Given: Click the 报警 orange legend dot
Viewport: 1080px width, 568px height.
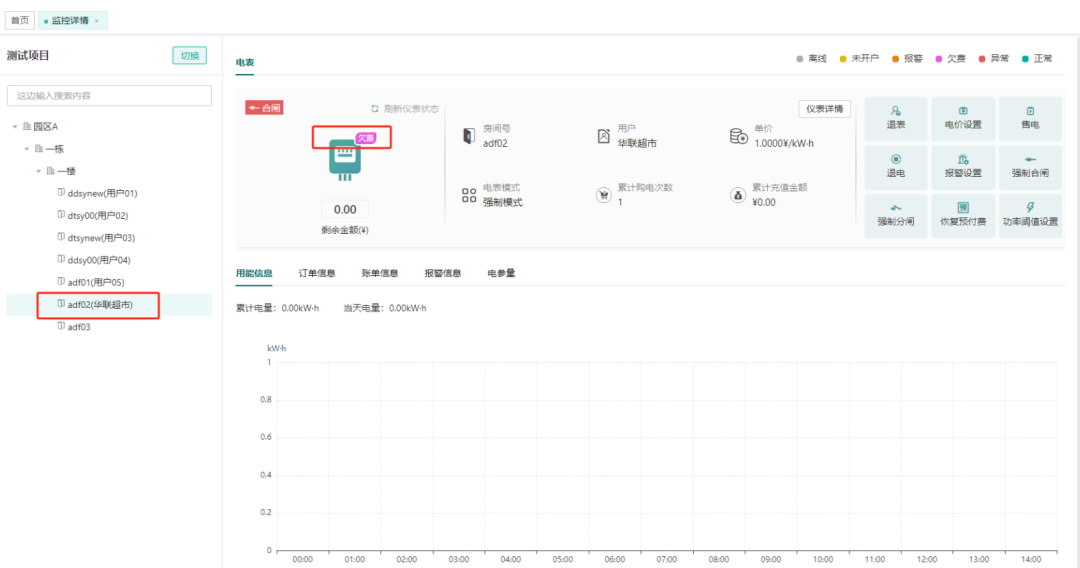Looking at the screenshot, I should coord(895,59).
